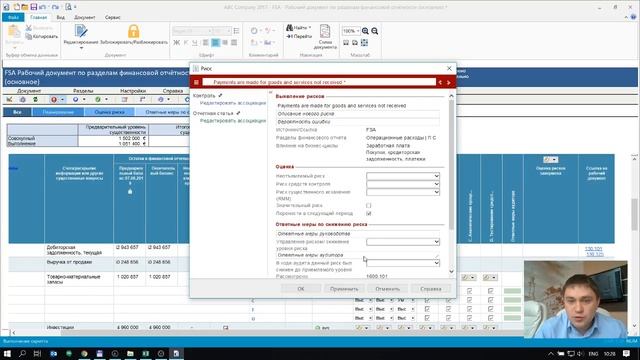Click the Найти binoculars icon

(289, 27)
